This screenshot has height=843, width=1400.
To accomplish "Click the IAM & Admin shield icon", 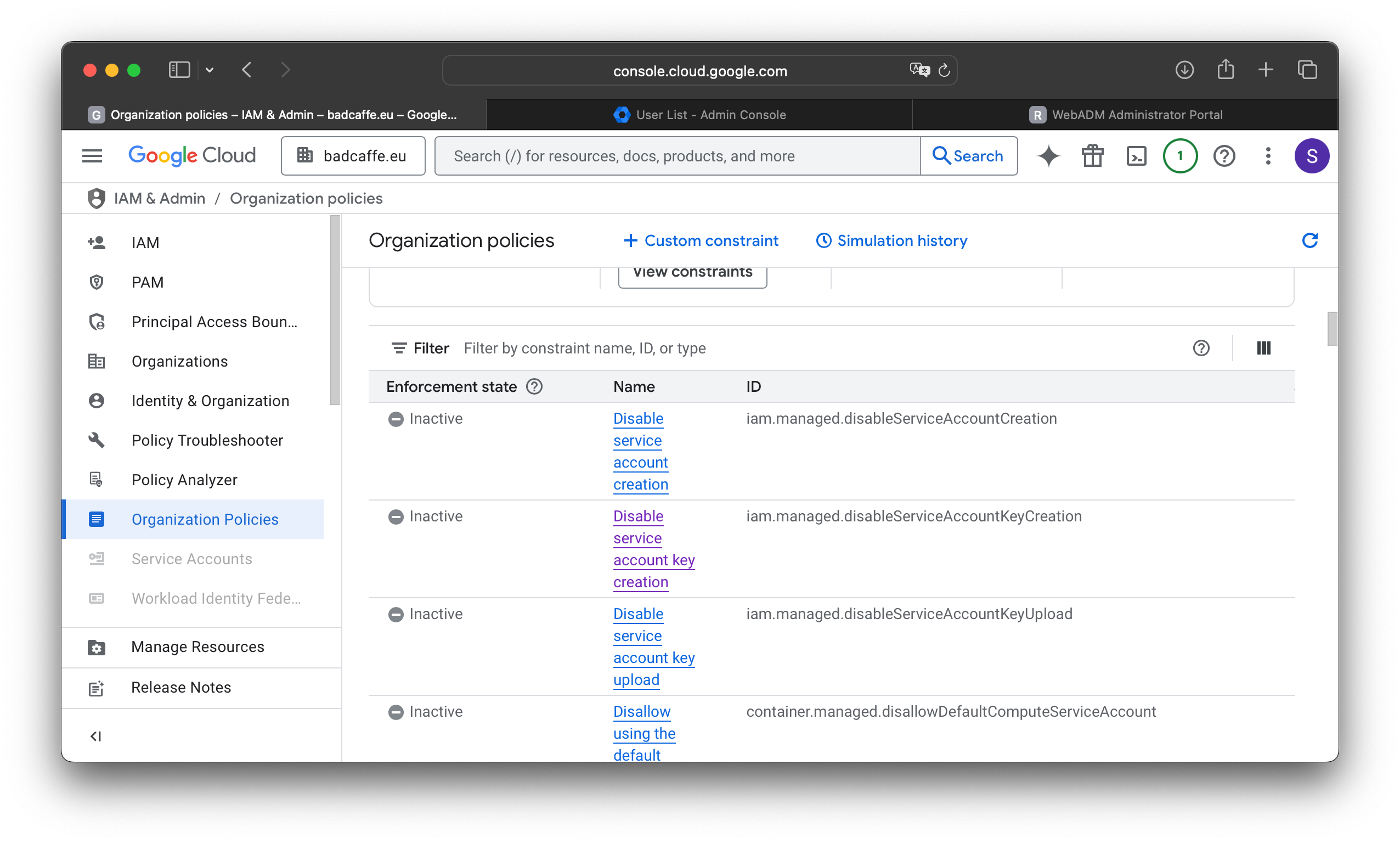I will [x=96, y=198].
